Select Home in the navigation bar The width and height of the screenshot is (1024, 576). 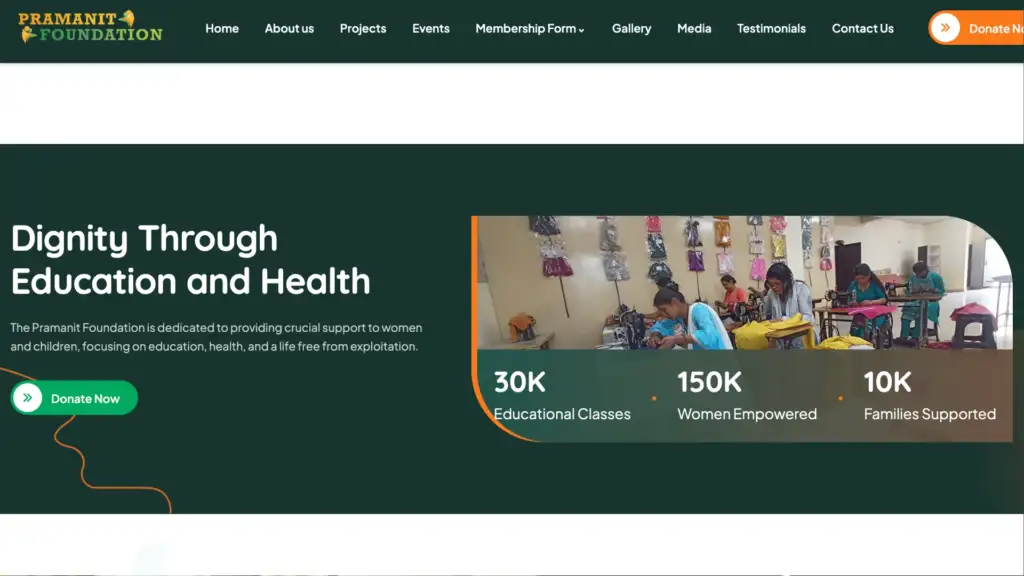pyautogui.click(x=221, y=28)
